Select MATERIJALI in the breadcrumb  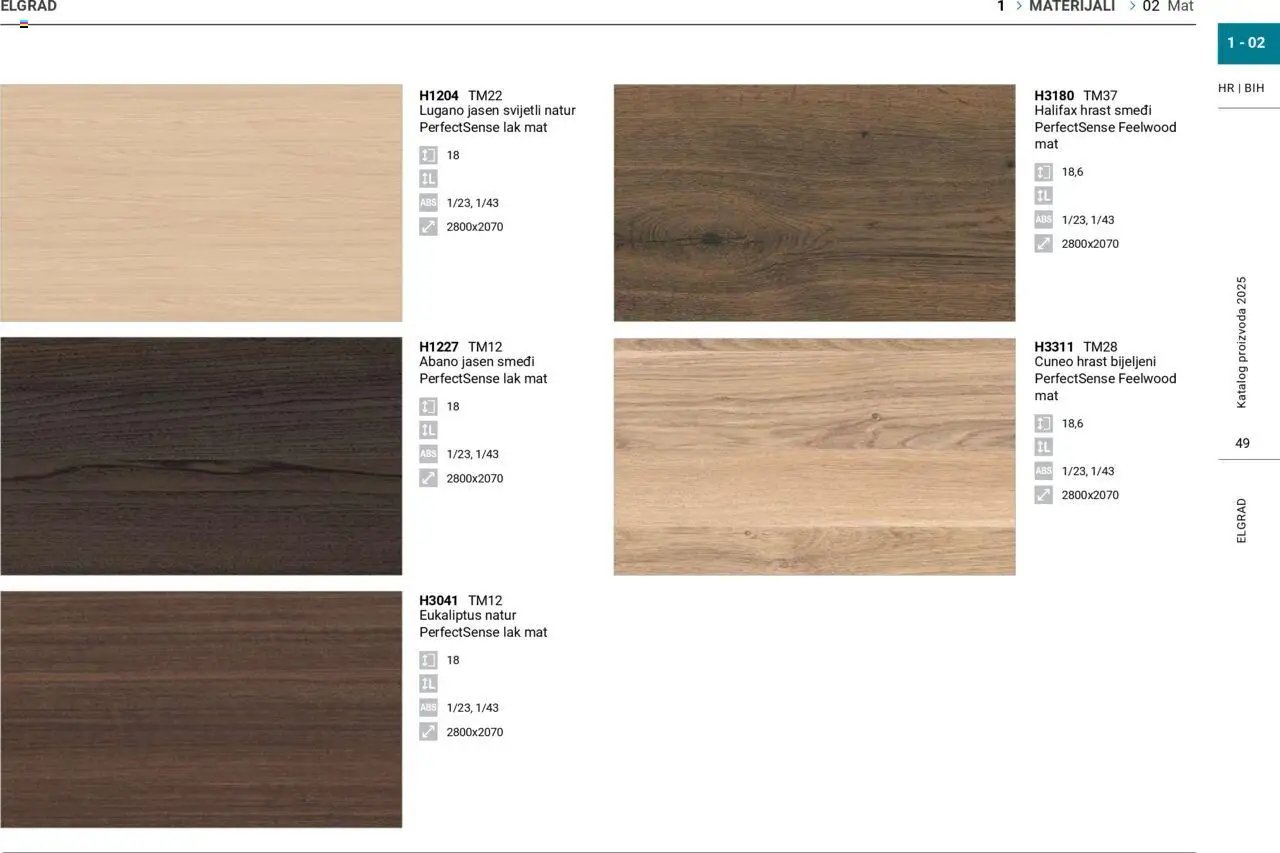pos(1071,6)
